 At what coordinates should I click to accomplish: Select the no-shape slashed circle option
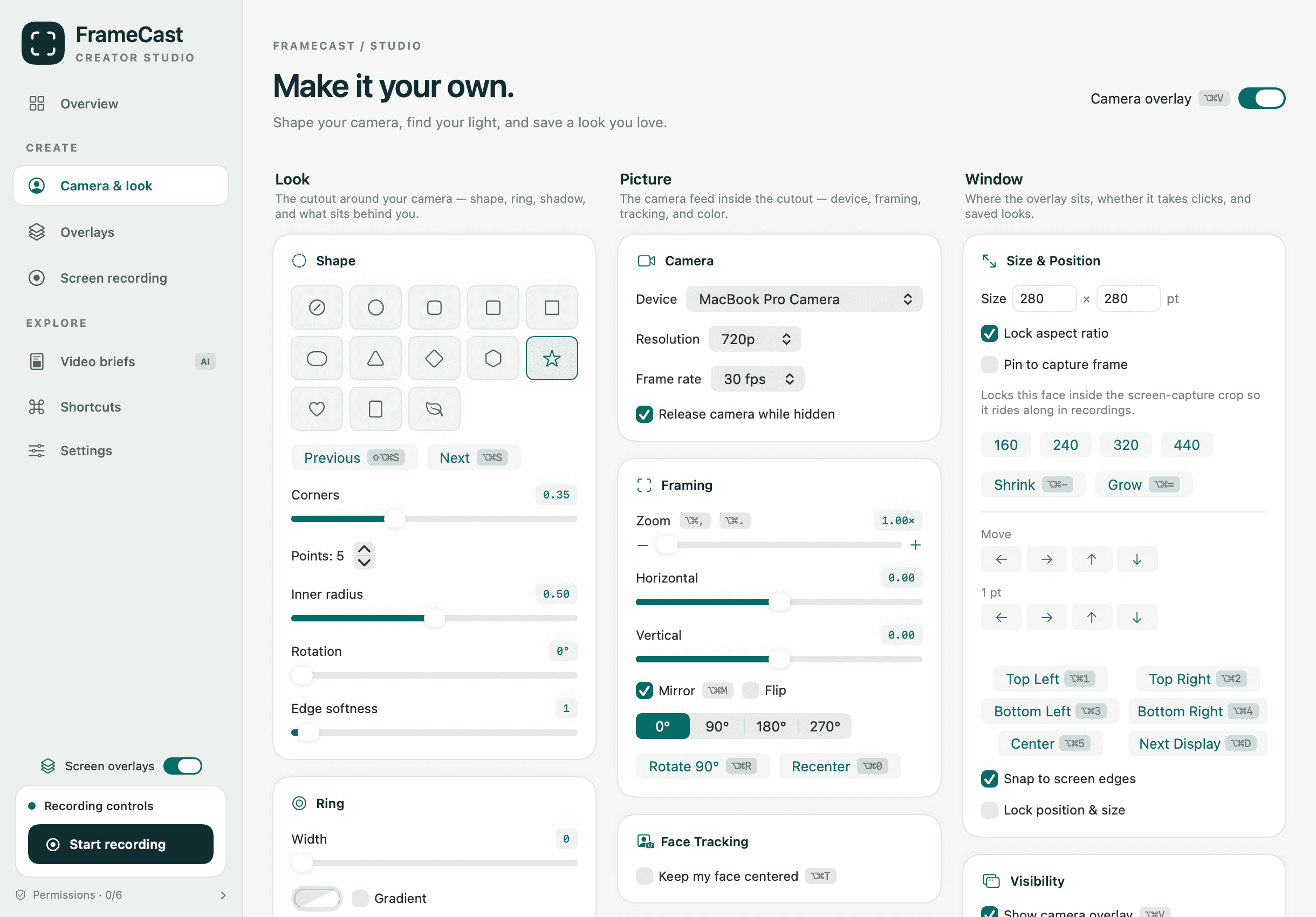tap(317, 308)
